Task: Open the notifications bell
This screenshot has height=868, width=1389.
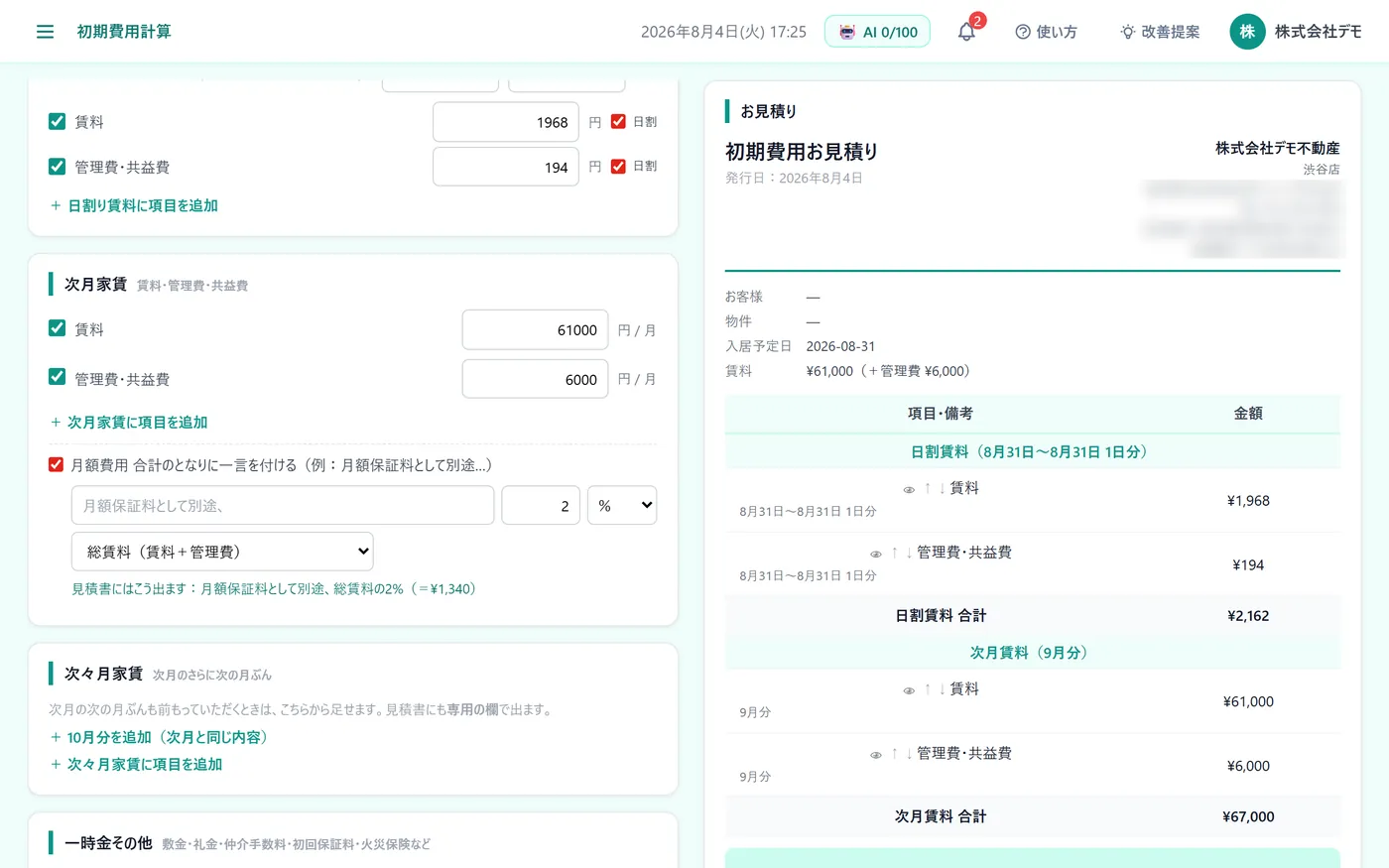Action: coord(966,32)
